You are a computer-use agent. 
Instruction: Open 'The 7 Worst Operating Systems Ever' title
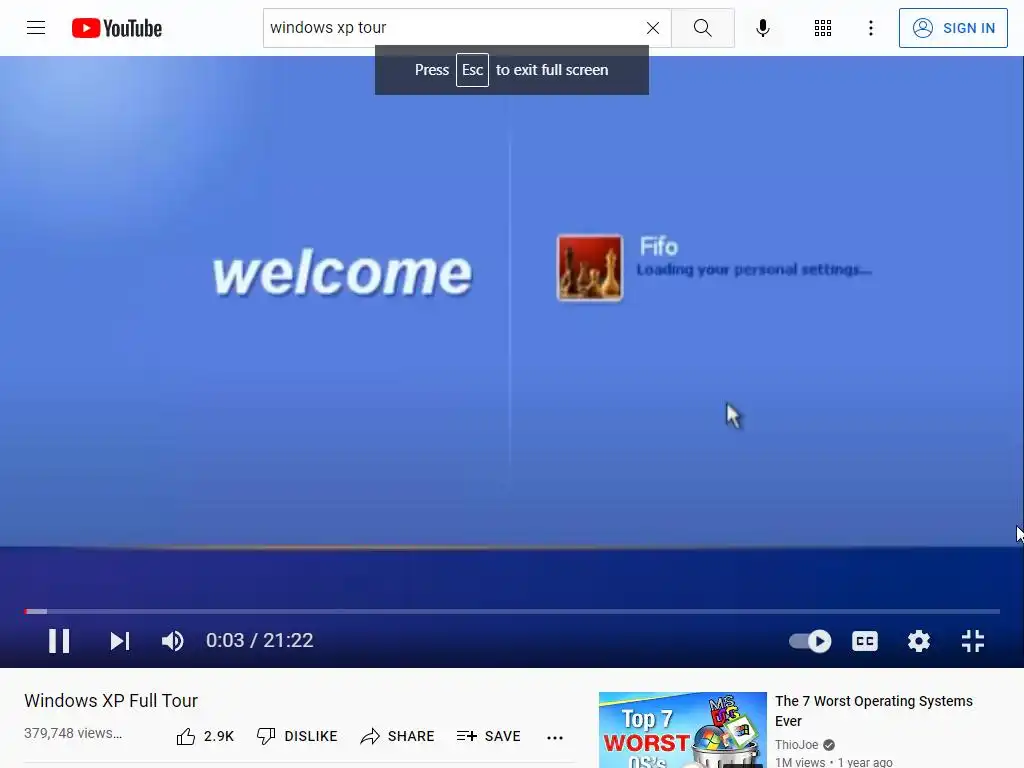[x=874, y=711]
